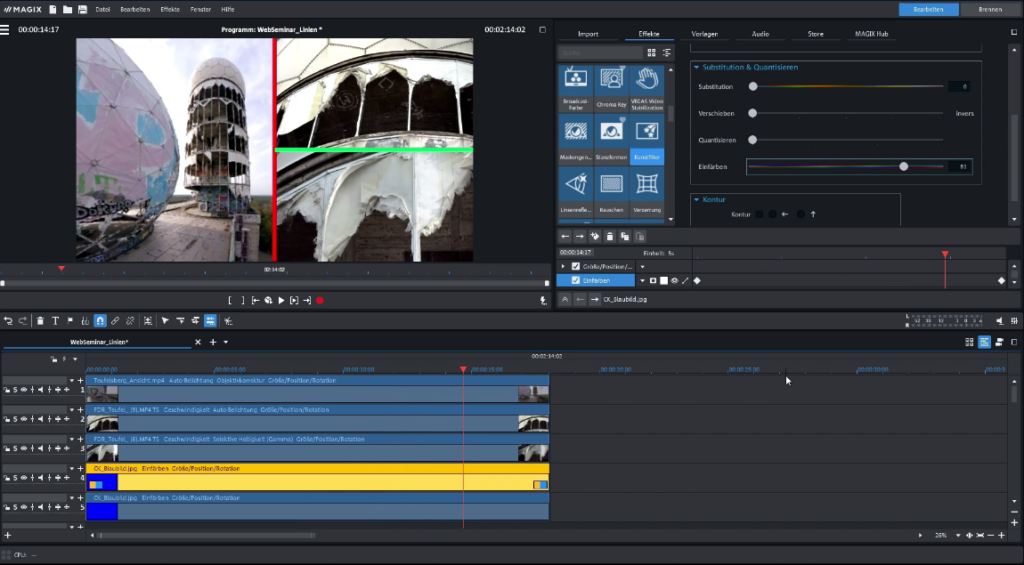The height and width of the screenshot is (565, 1024).
Task: Click the trash delete icon in timeline toolbar
Action: [40, 321]
